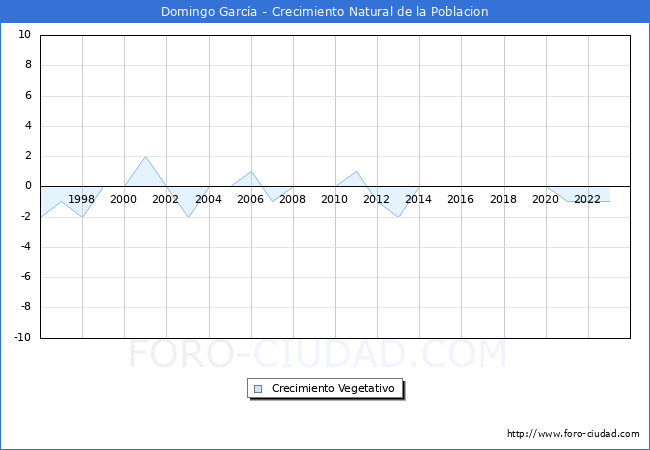The height and width of the screenshot is (450, 650).
Task: Open the foro-ciudad.com URL text
Action: [573, 433]
